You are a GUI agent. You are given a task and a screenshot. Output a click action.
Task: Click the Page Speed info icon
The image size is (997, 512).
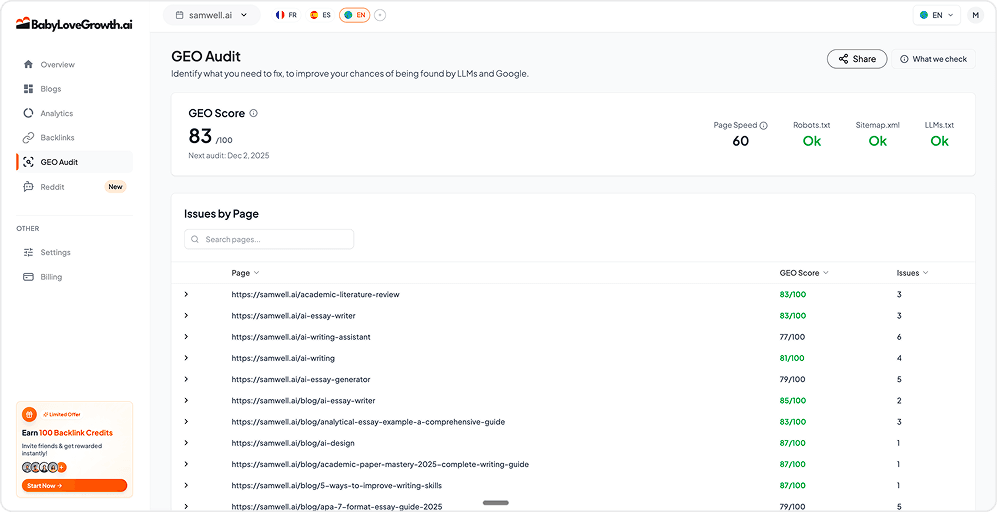click(764, 125)
